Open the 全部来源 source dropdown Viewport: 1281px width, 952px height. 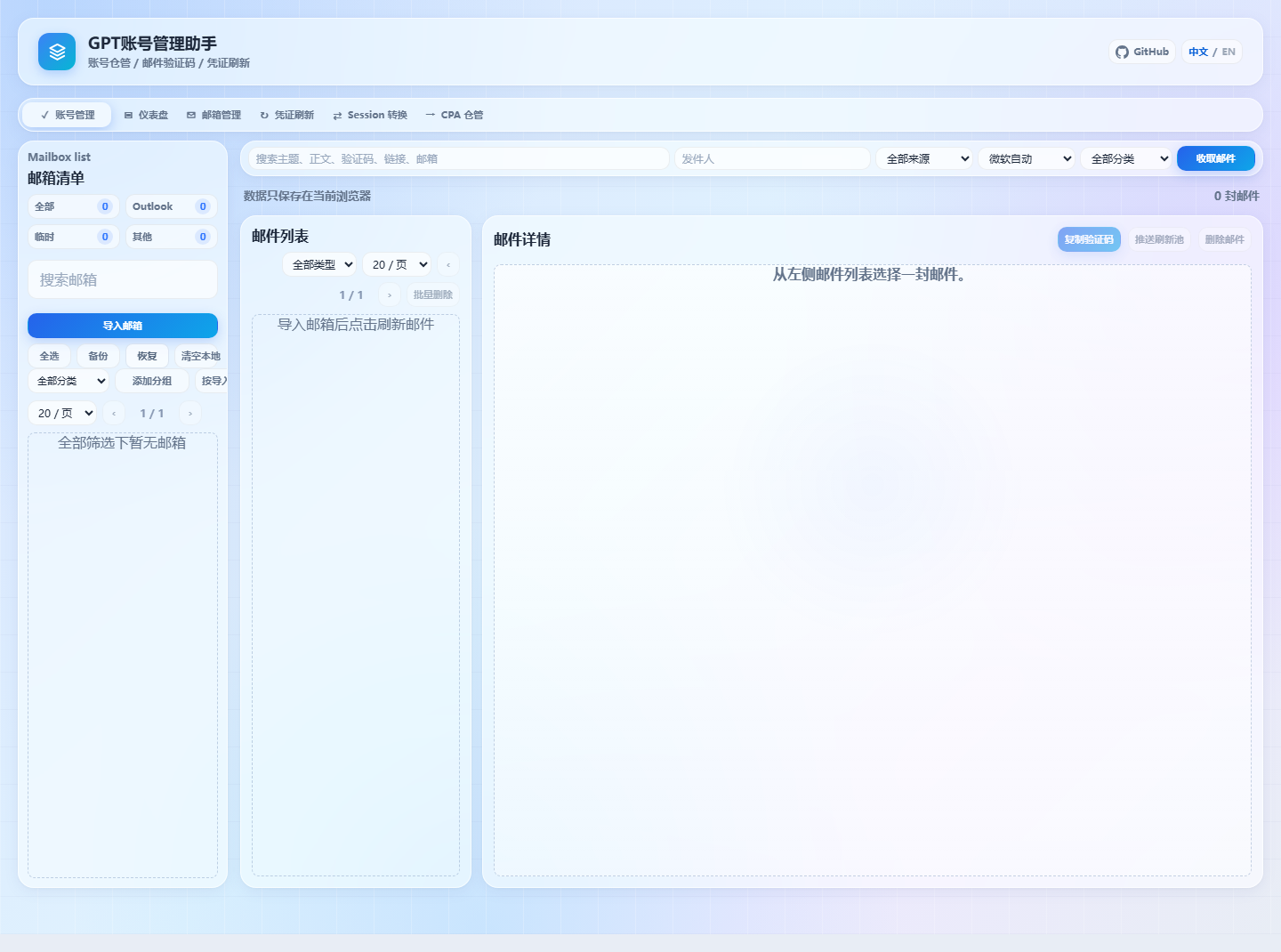[924, 158]
